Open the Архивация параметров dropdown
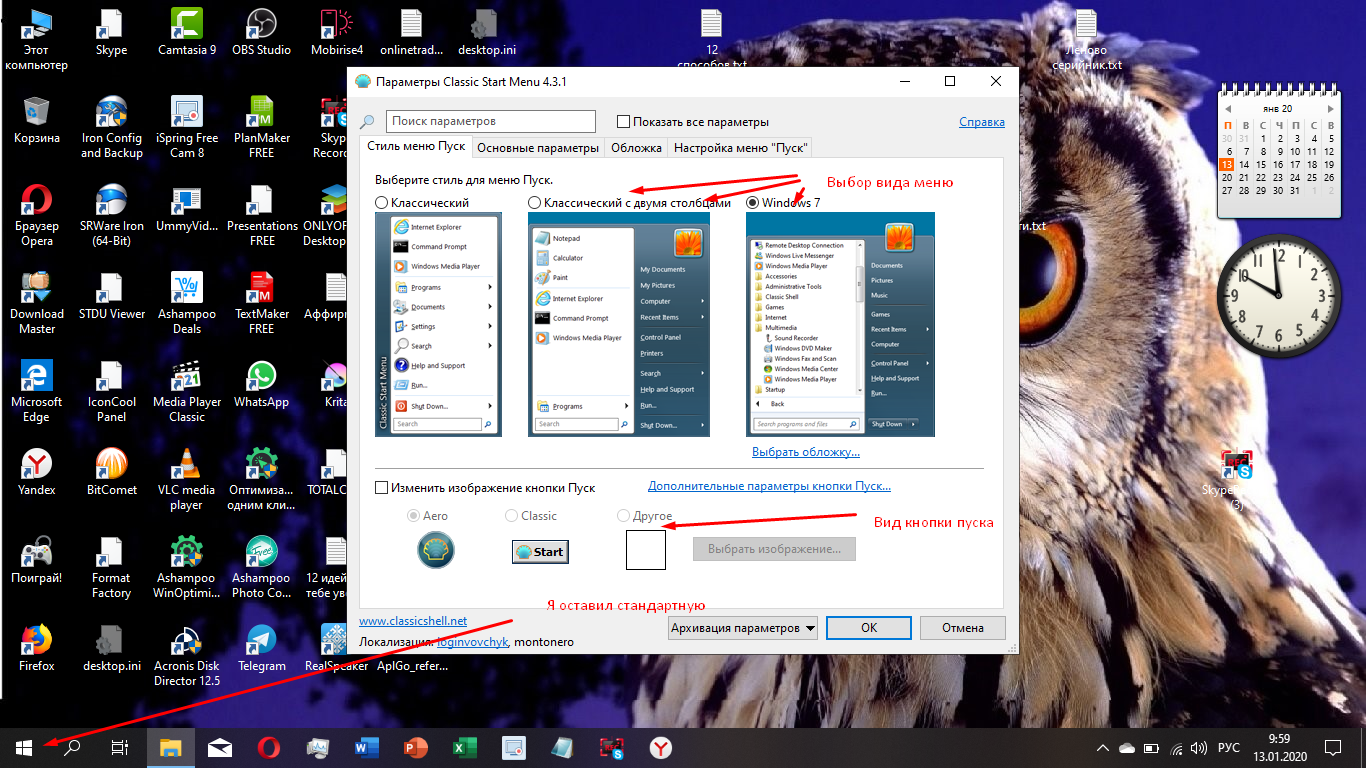Image resolution: width=1366 pixels, height=768 pixels. (743, 628)
